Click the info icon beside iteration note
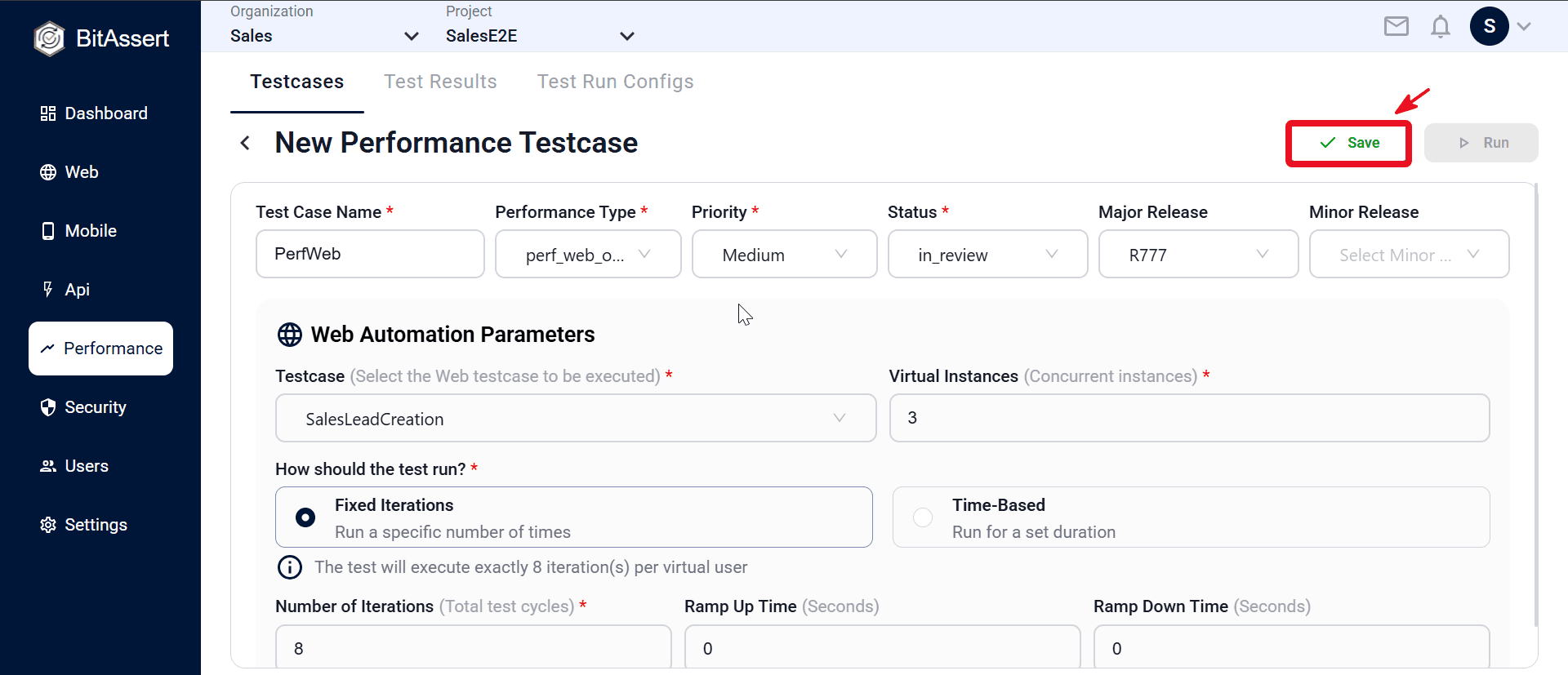 290,567
